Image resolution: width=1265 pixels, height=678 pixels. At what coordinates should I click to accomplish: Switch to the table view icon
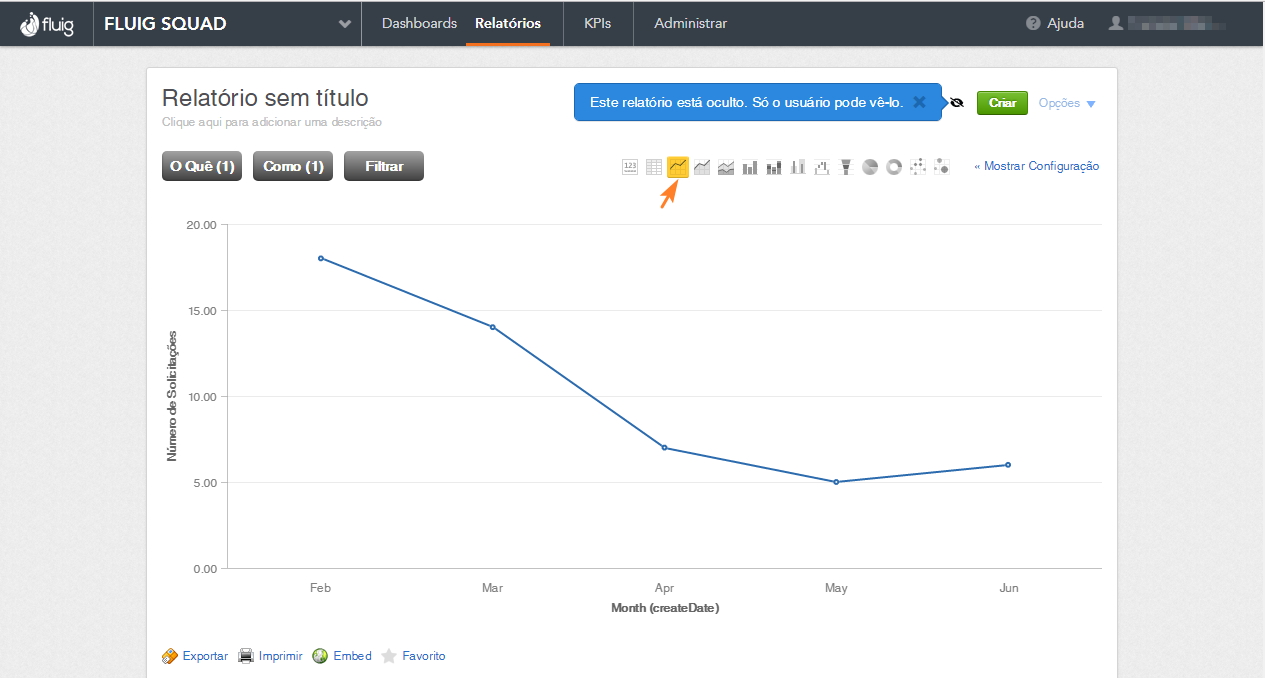654,167
